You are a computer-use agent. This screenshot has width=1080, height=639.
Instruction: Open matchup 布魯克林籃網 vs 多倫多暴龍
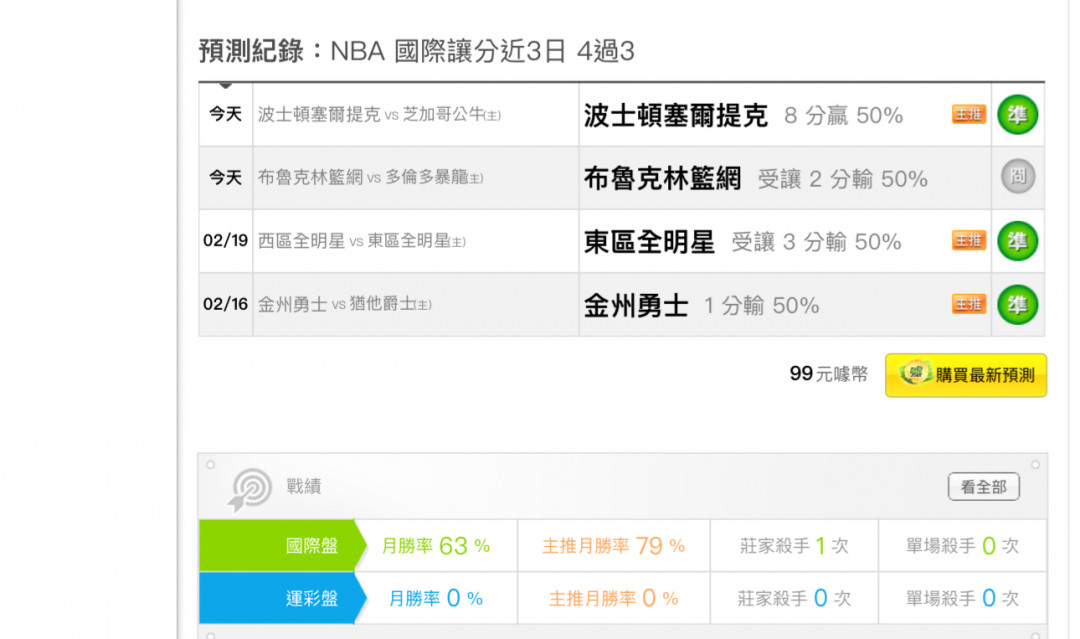point(370,178)
